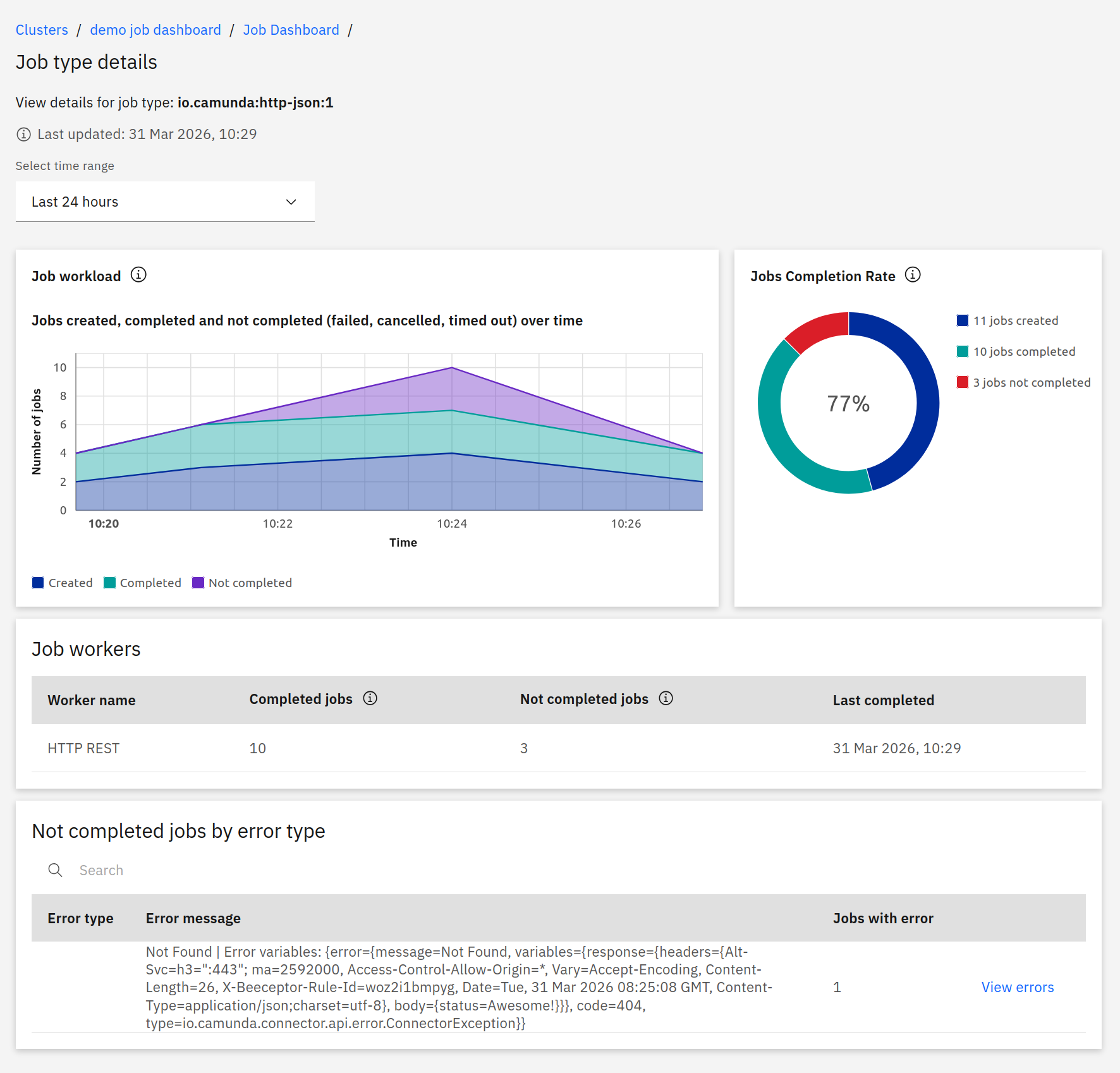Click View errors for the Not Found error
The image size is (1120, 1073).
point(1017,987)
